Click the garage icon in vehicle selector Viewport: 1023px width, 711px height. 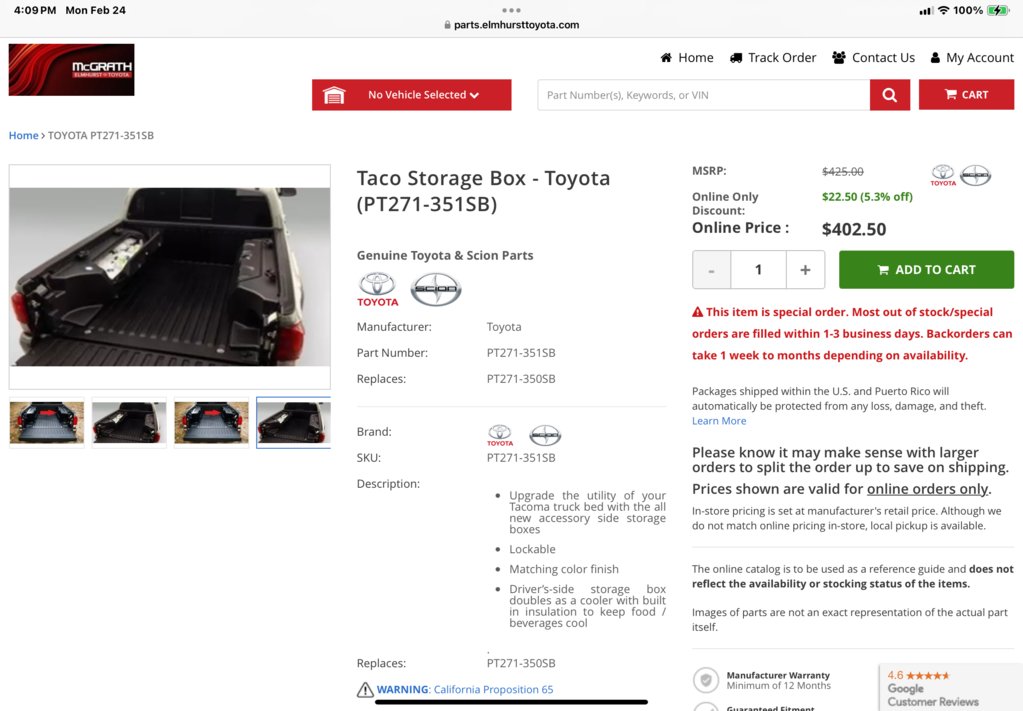point(334,95)
